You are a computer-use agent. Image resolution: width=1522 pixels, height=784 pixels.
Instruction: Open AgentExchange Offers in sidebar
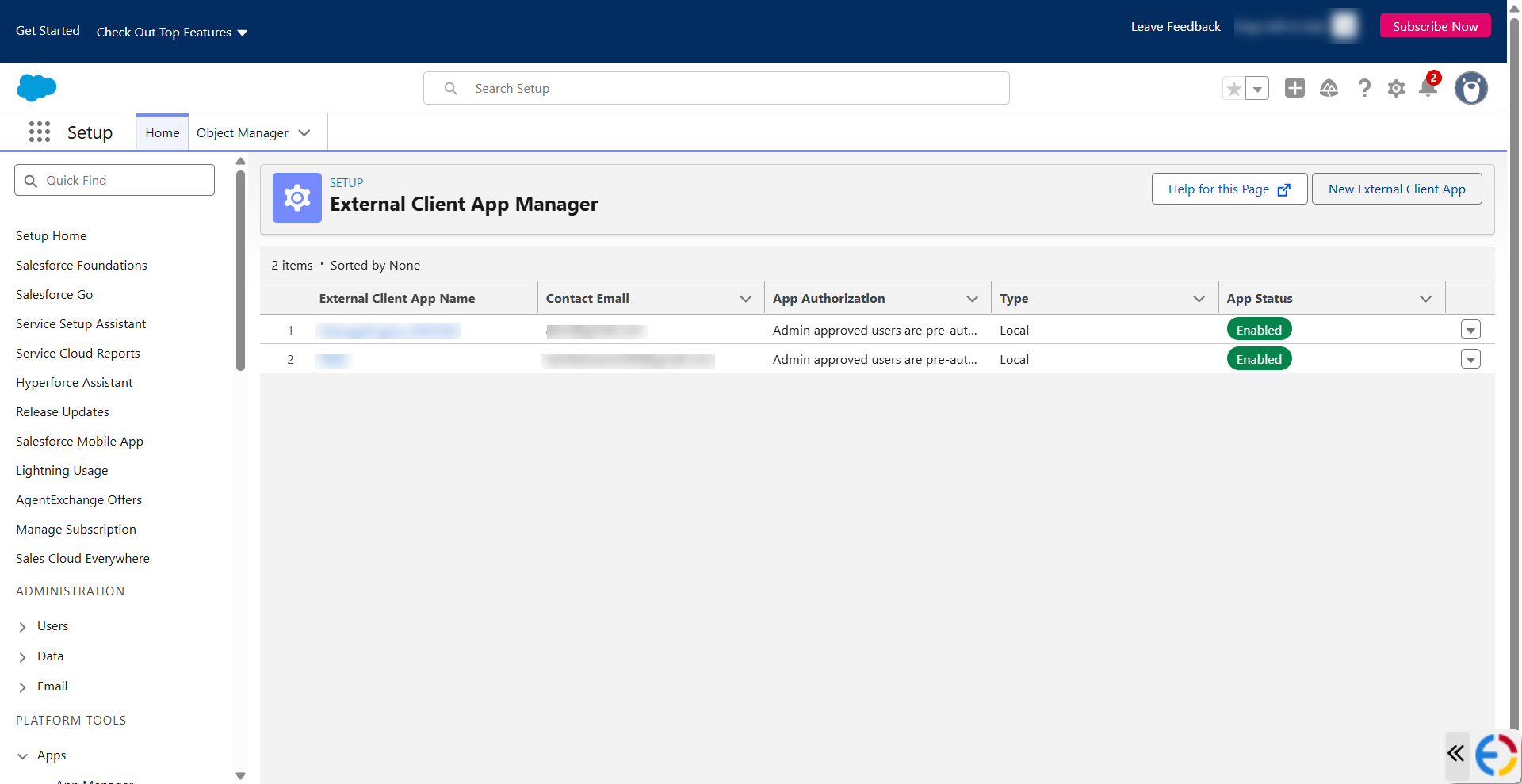point(79,499)
